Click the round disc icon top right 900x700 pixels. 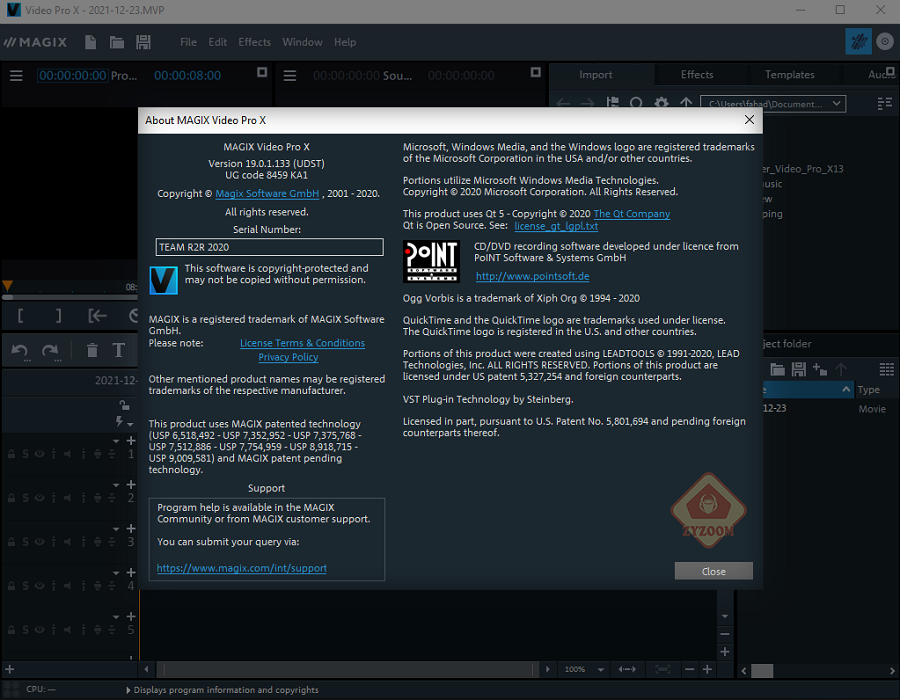tap(885, 41)
